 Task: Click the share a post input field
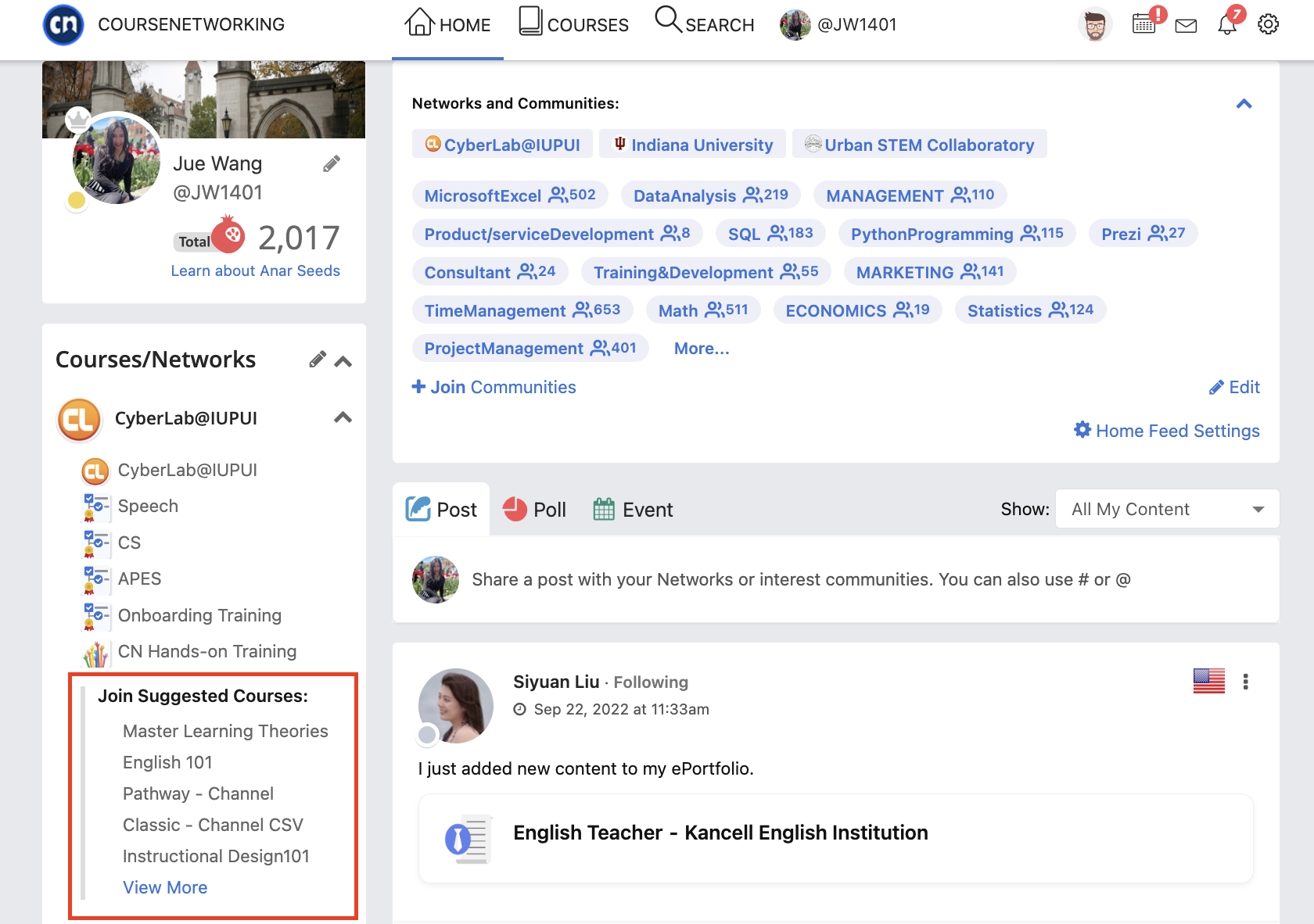(836, 579)
